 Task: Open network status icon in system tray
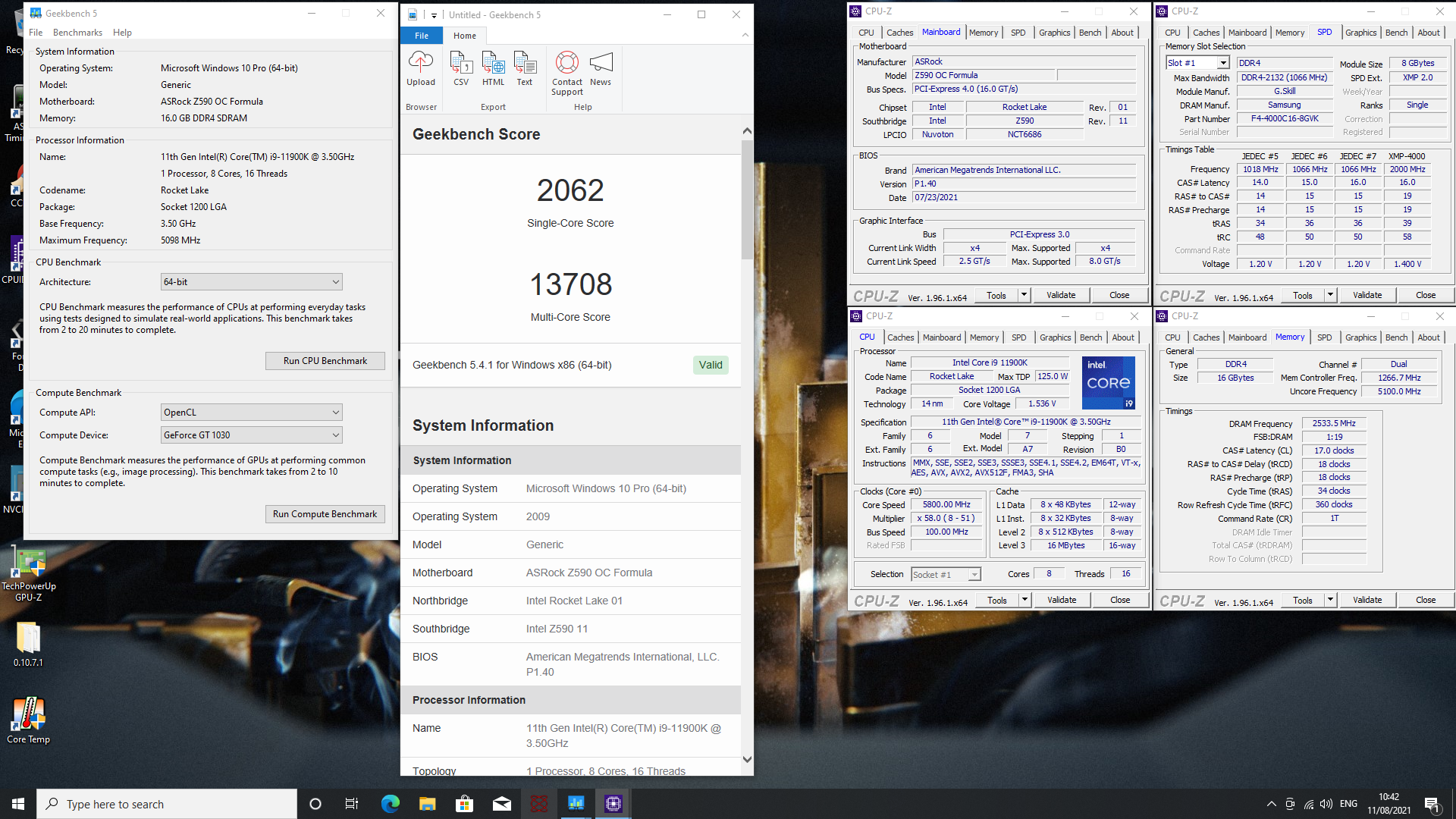[x=1309, y=804]
